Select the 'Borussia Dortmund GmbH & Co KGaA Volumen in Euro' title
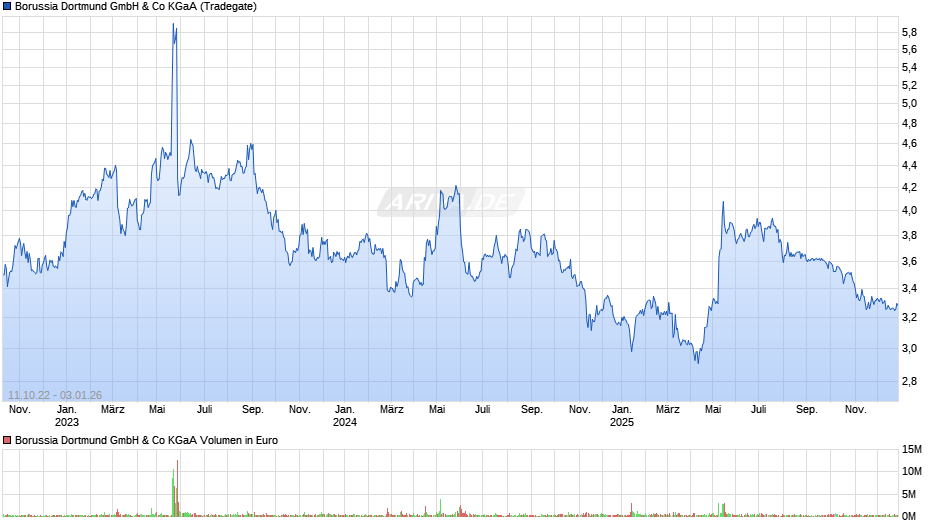 pos(146,440)
